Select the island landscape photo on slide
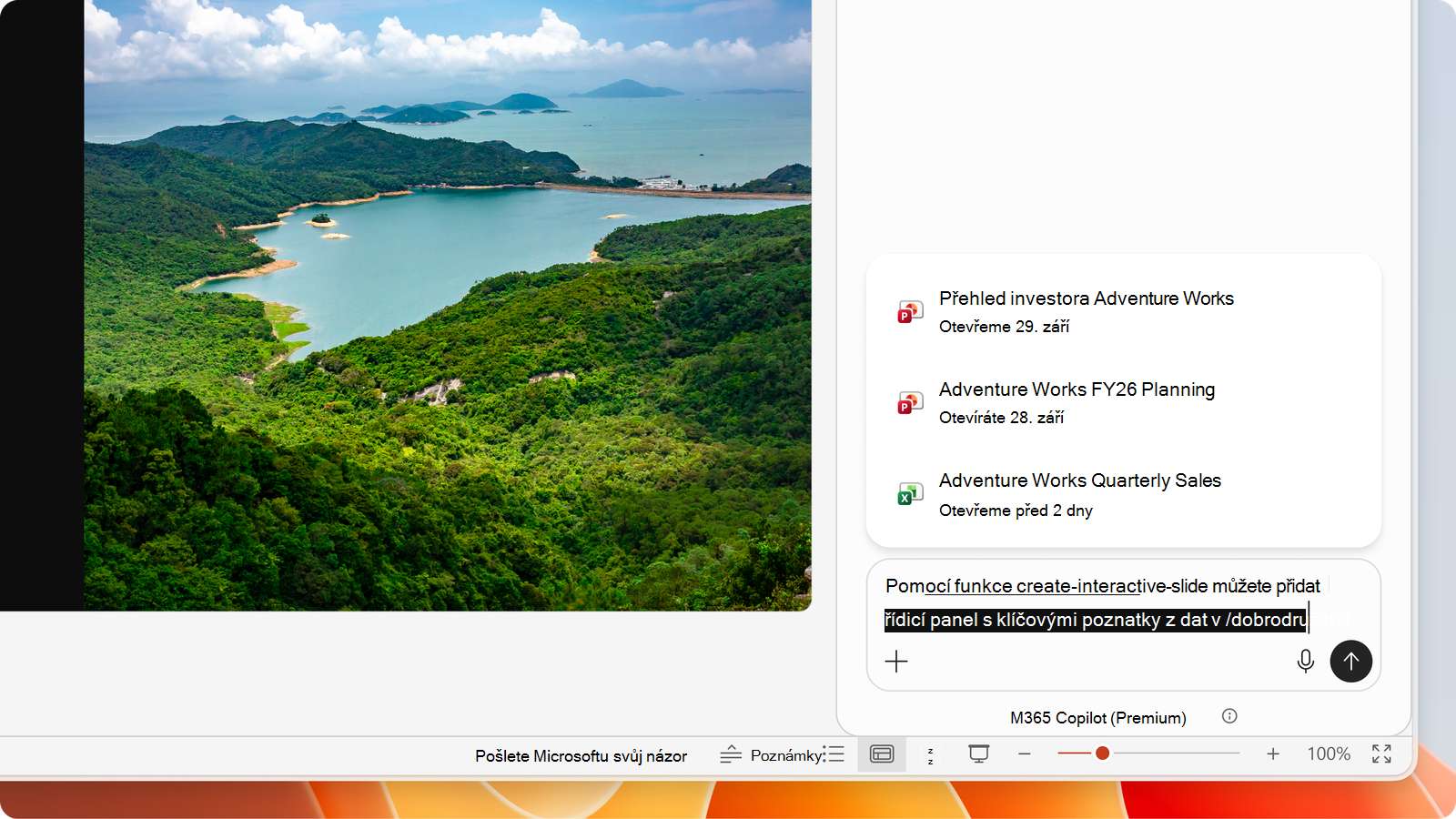Image resolution: width=1456 pixels, height=819 pixels. [x=448, y=305]
